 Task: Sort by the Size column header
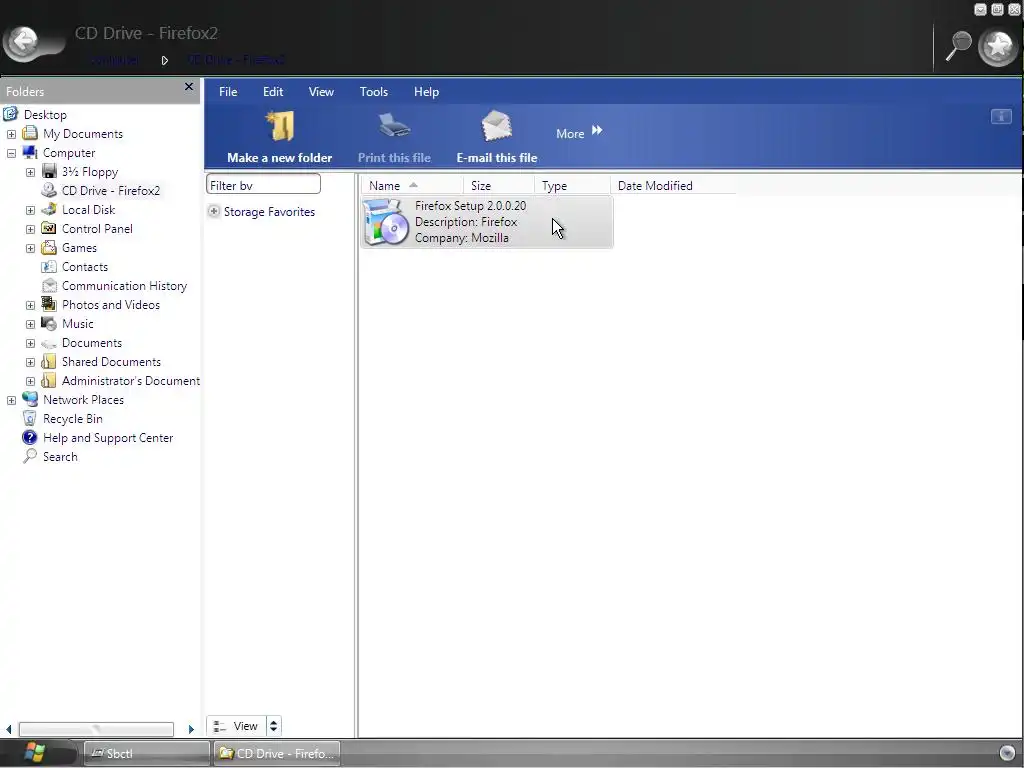[x=499, y=185]
